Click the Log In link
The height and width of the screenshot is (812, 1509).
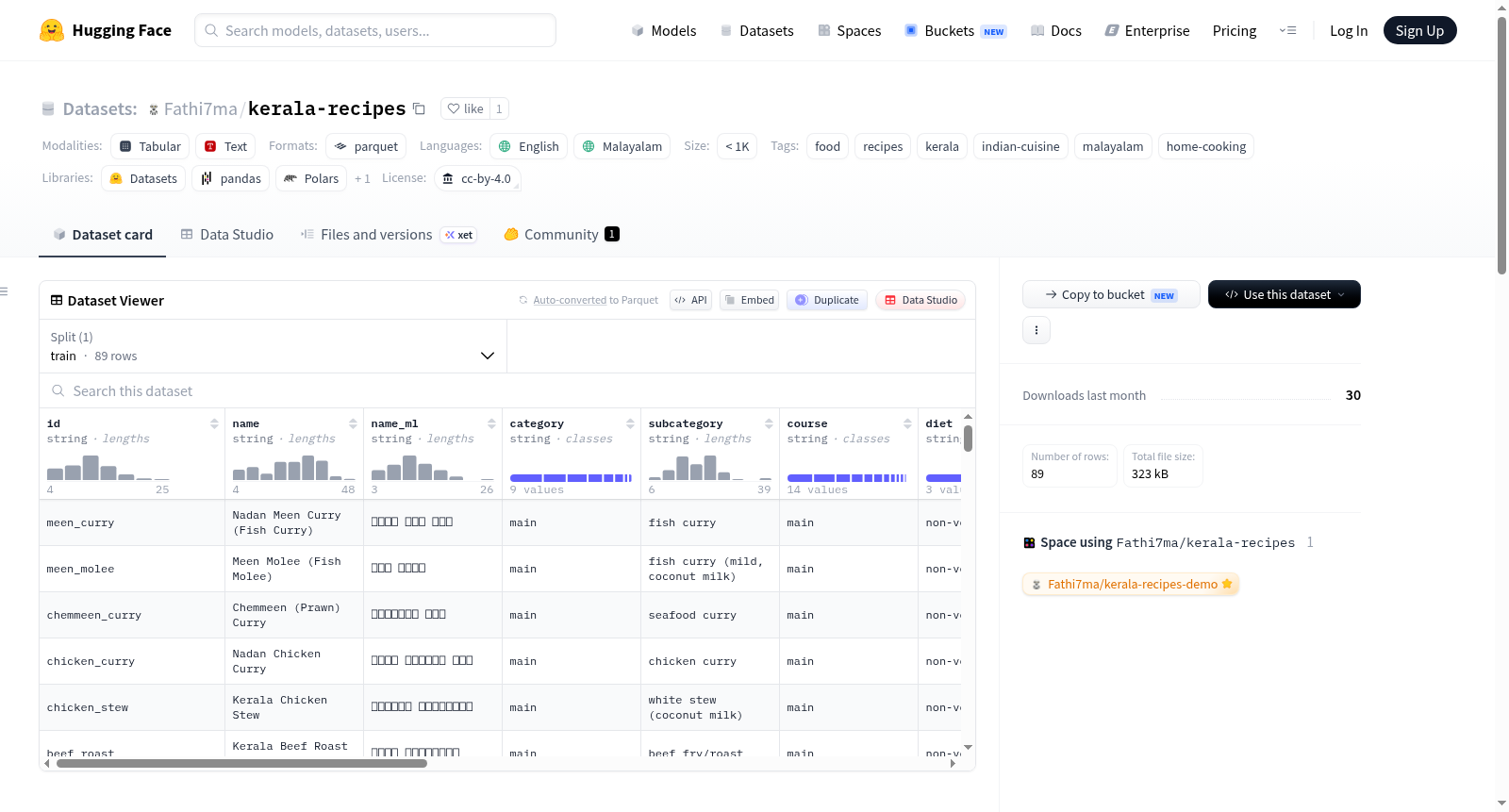click(x=1349, y=31)
